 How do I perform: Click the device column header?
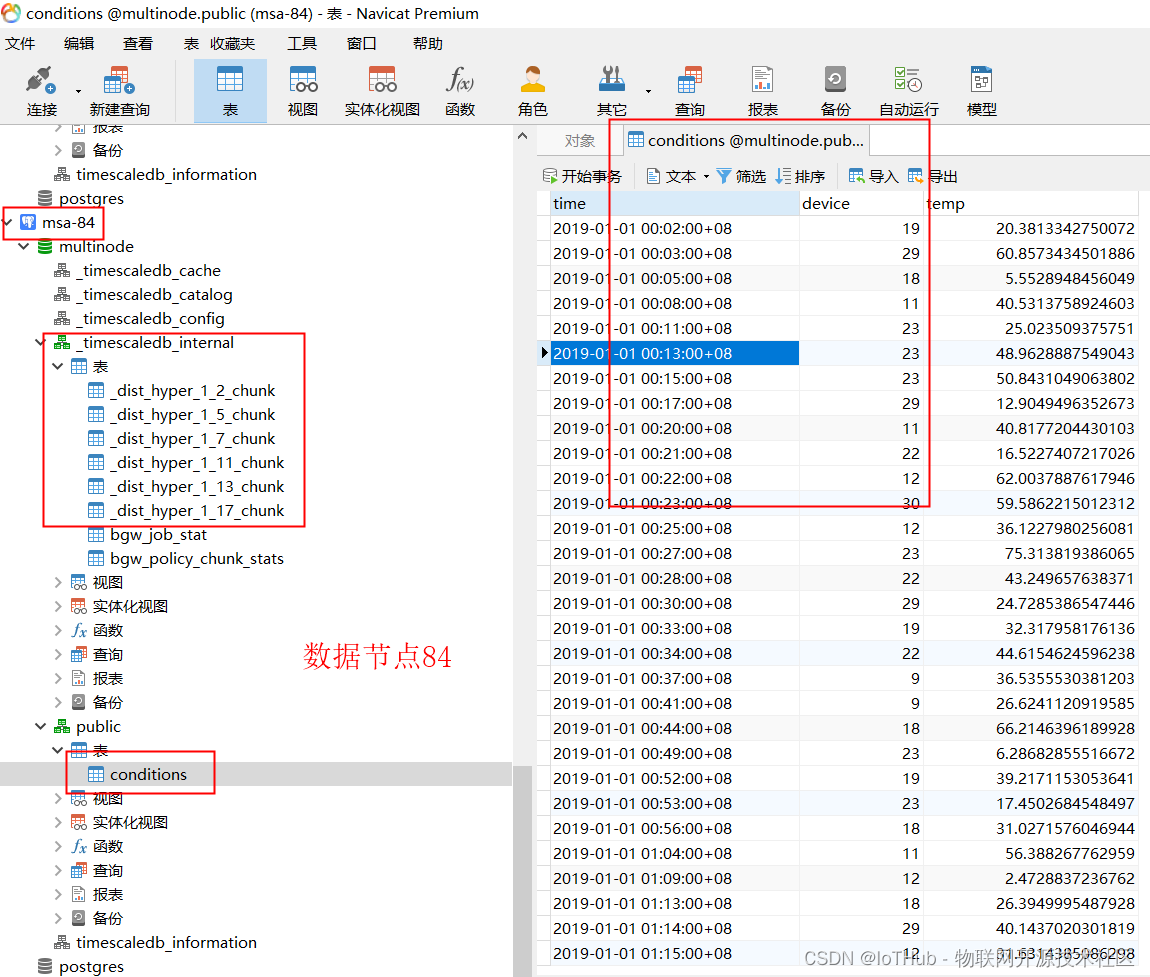(x=861, y=203)
